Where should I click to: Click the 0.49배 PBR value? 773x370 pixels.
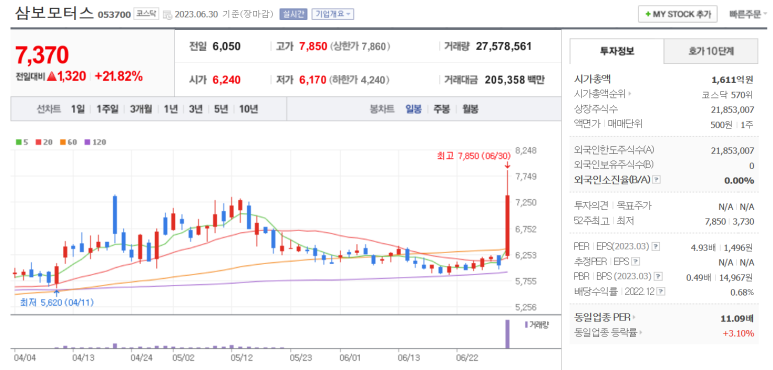tap(698, 277)
